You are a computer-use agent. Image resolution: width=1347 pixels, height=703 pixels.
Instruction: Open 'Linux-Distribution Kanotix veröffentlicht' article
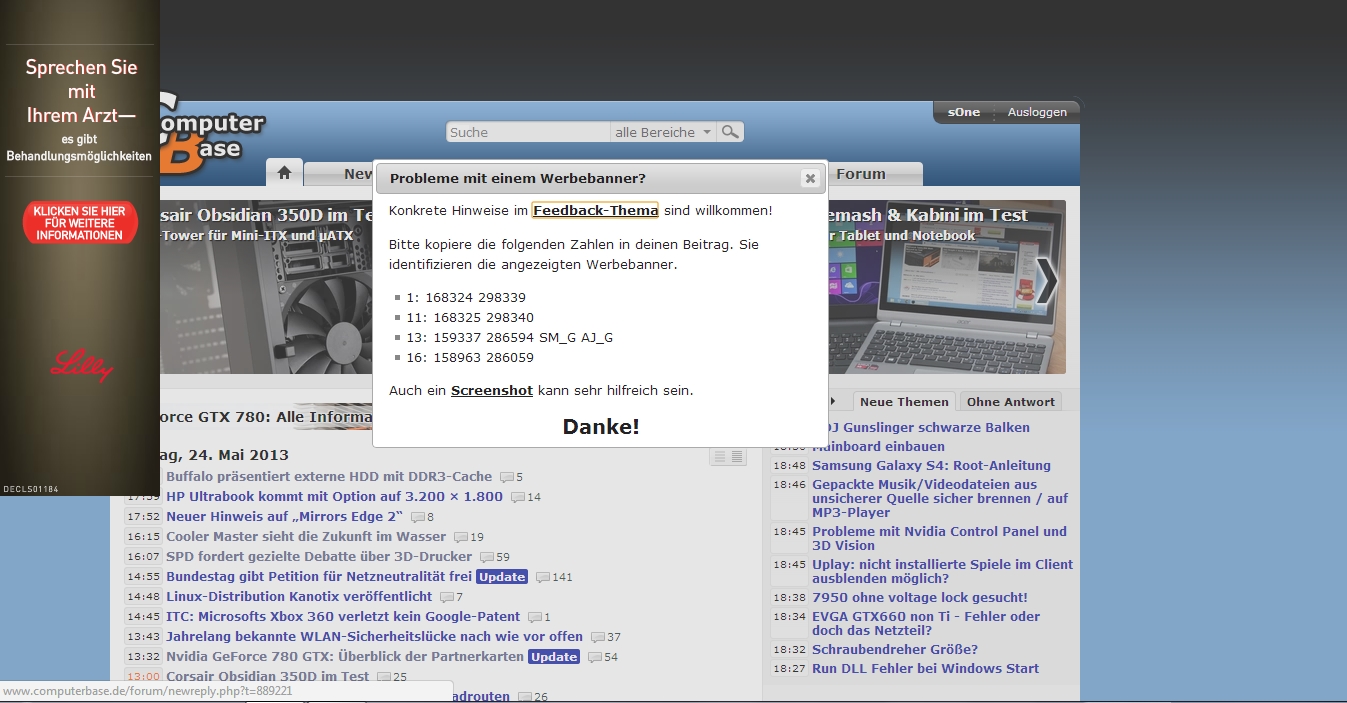299,597
